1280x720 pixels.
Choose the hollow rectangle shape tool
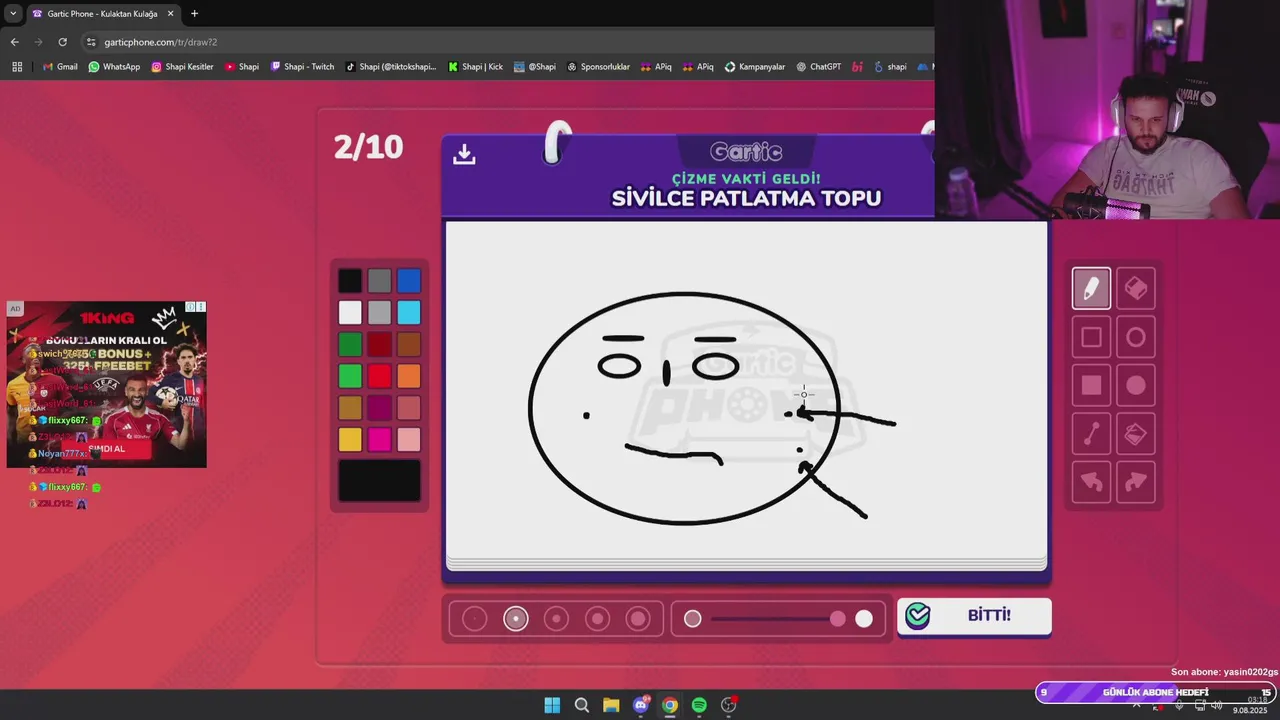pyautogui.click(x=1091, y=338)
